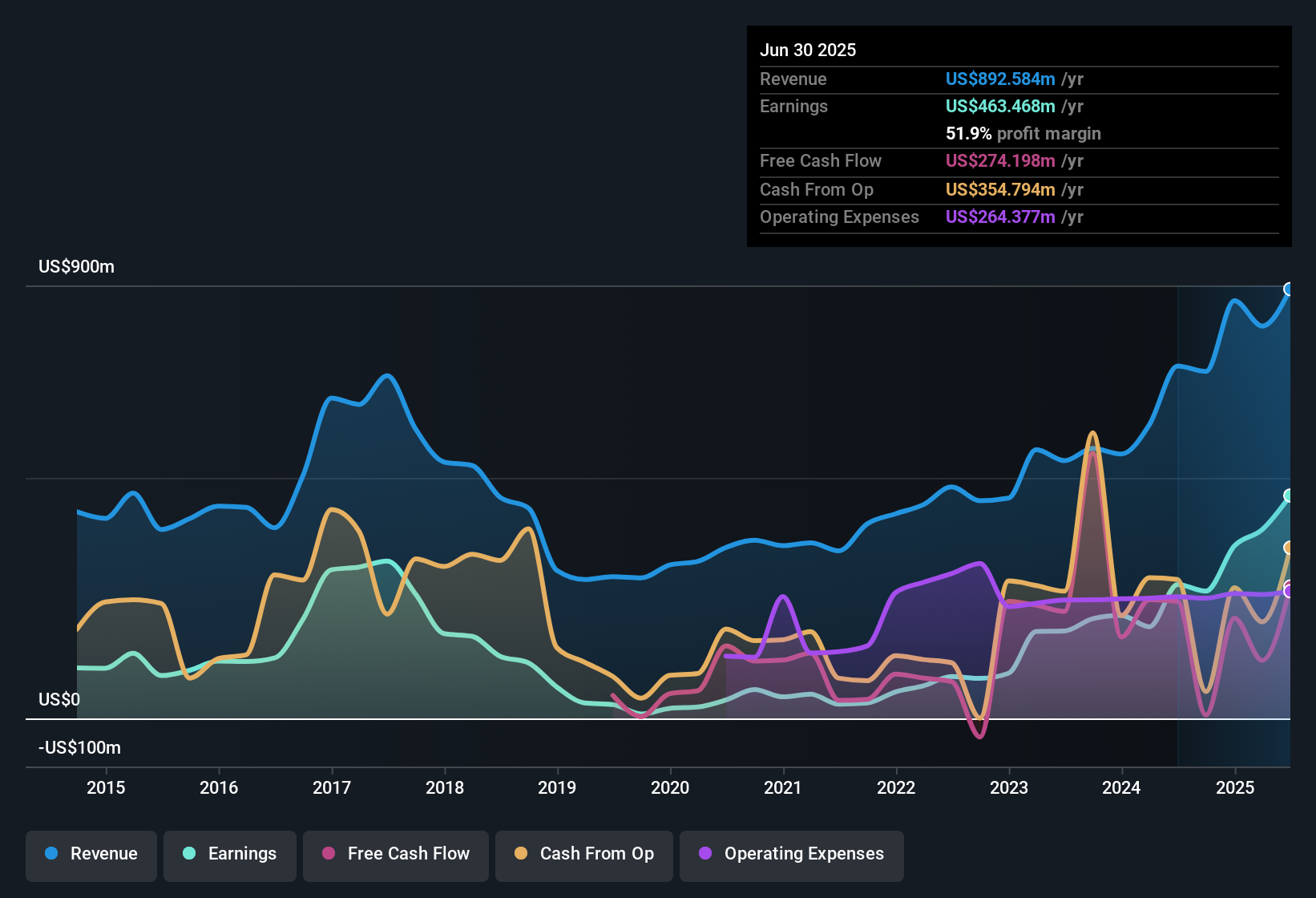
Task: Click the 2015 x-axis label
Action: click(x=106, y=787)
